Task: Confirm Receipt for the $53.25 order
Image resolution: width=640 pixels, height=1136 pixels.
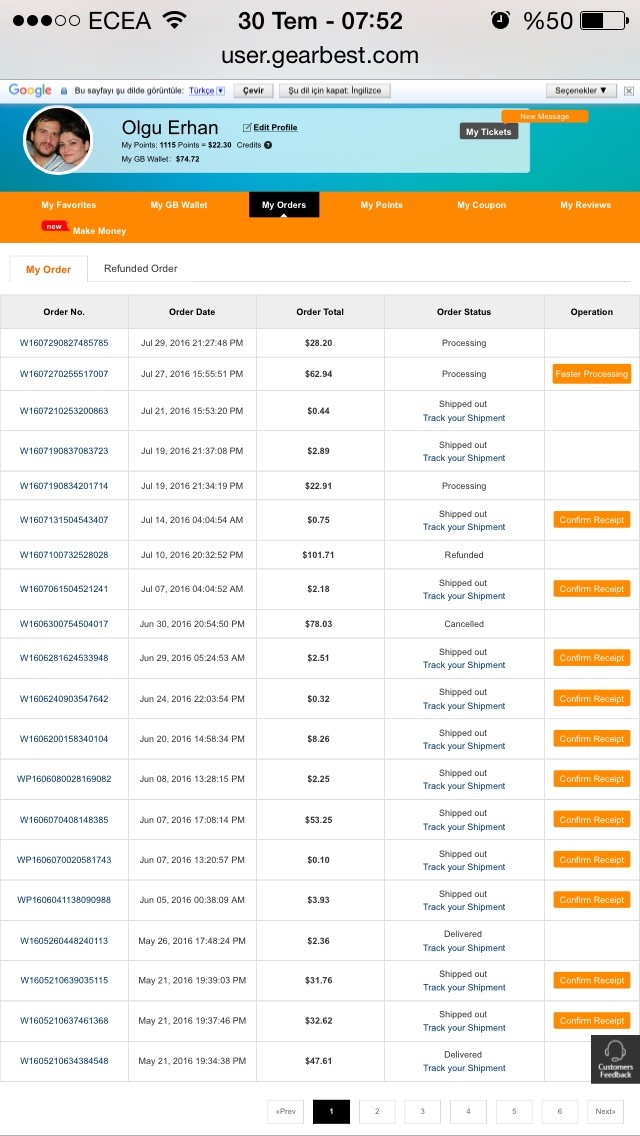Action: pyautogui.click(x=591, y=819)
